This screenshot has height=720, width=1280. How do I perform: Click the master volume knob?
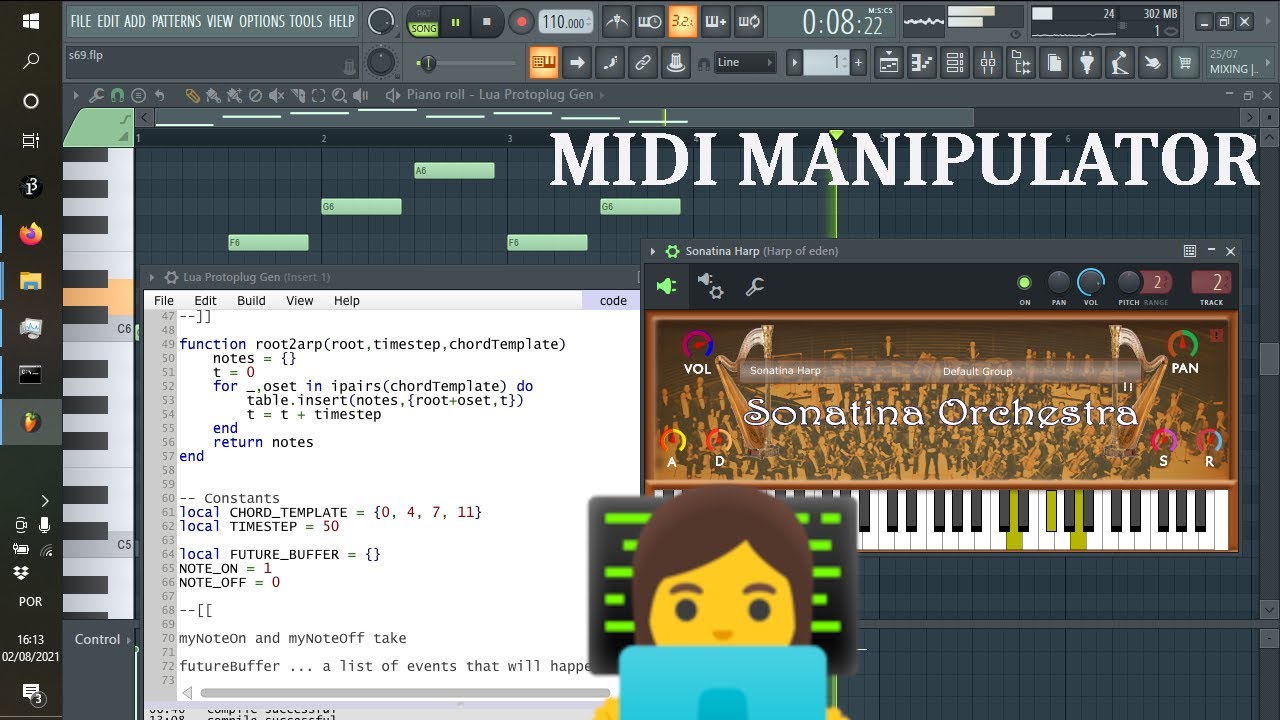pos(380,21)
